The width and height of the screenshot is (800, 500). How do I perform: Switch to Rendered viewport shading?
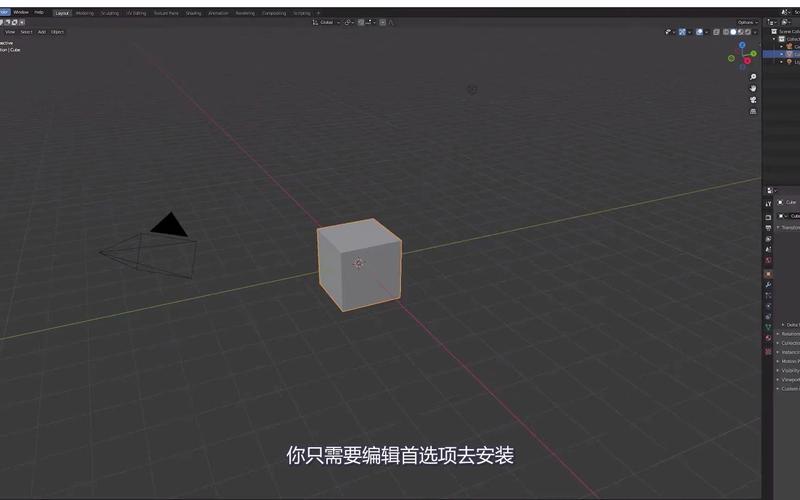point(748,32)
